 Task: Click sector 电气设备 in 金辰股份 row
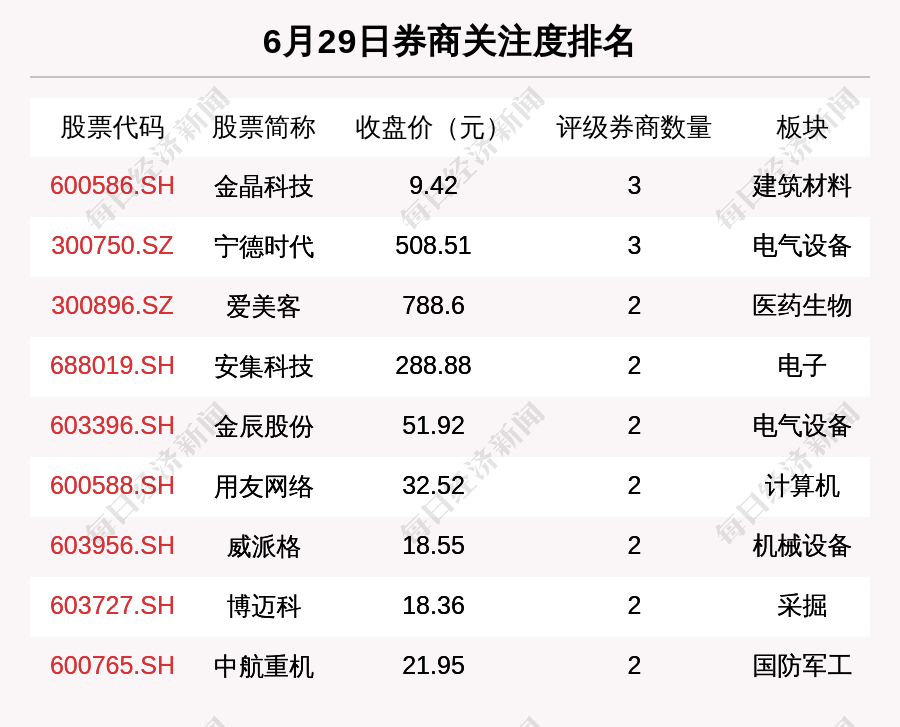(x=802, y=427)
